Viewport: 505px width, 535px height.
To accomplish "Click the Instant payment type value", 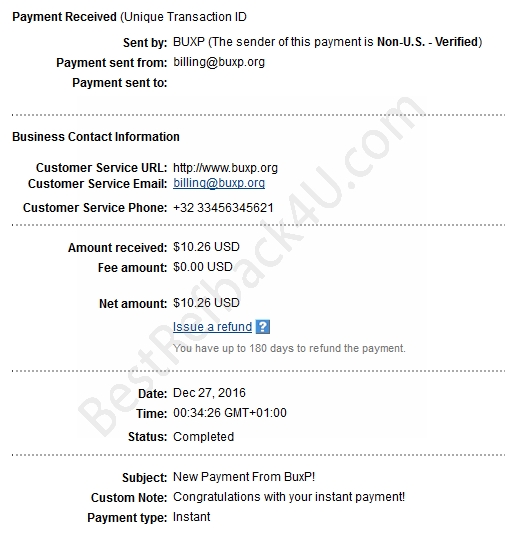I will tap(191, 517).
